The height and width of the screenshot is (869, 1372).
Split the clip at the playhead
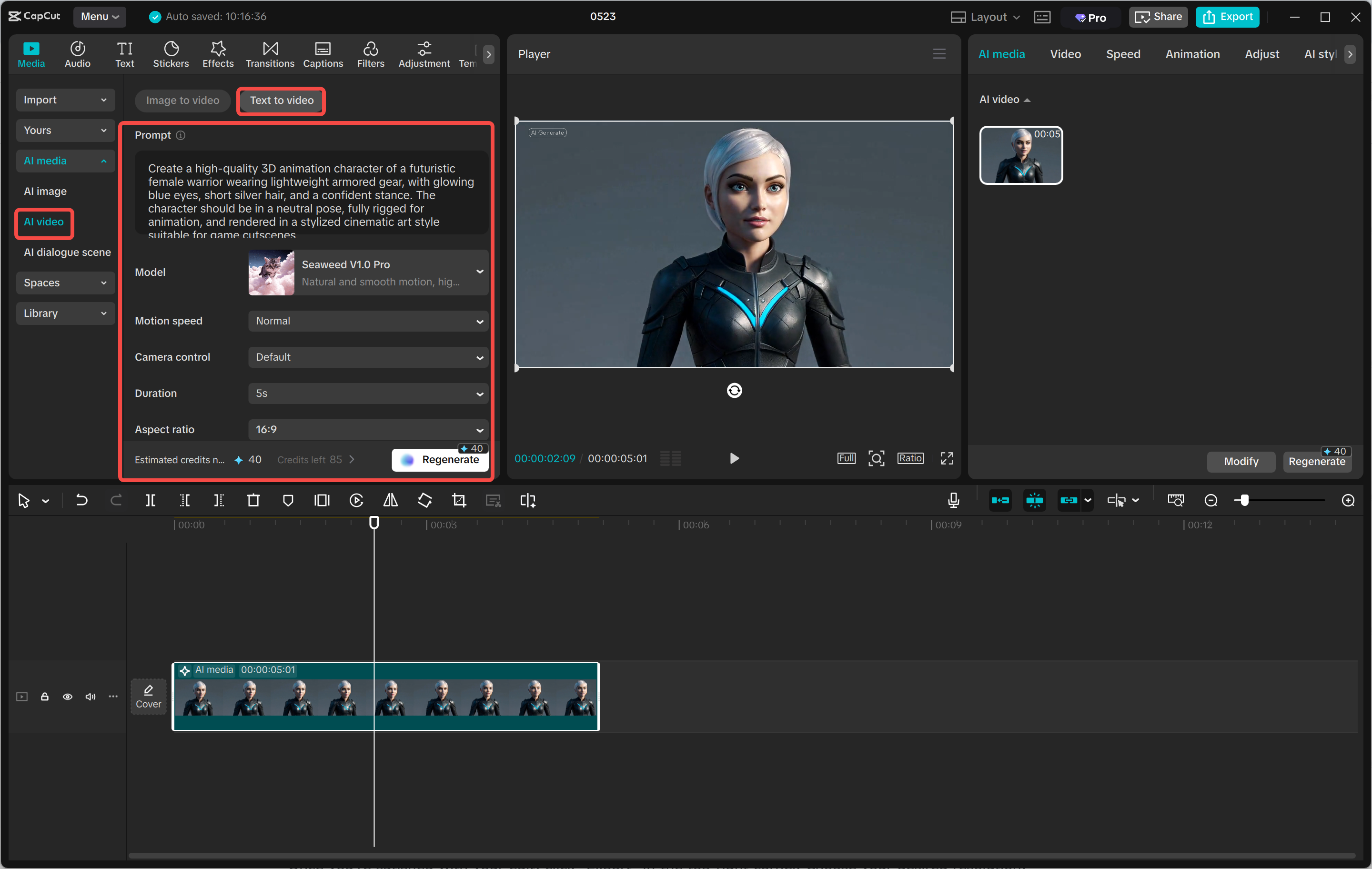click(151, 500)
